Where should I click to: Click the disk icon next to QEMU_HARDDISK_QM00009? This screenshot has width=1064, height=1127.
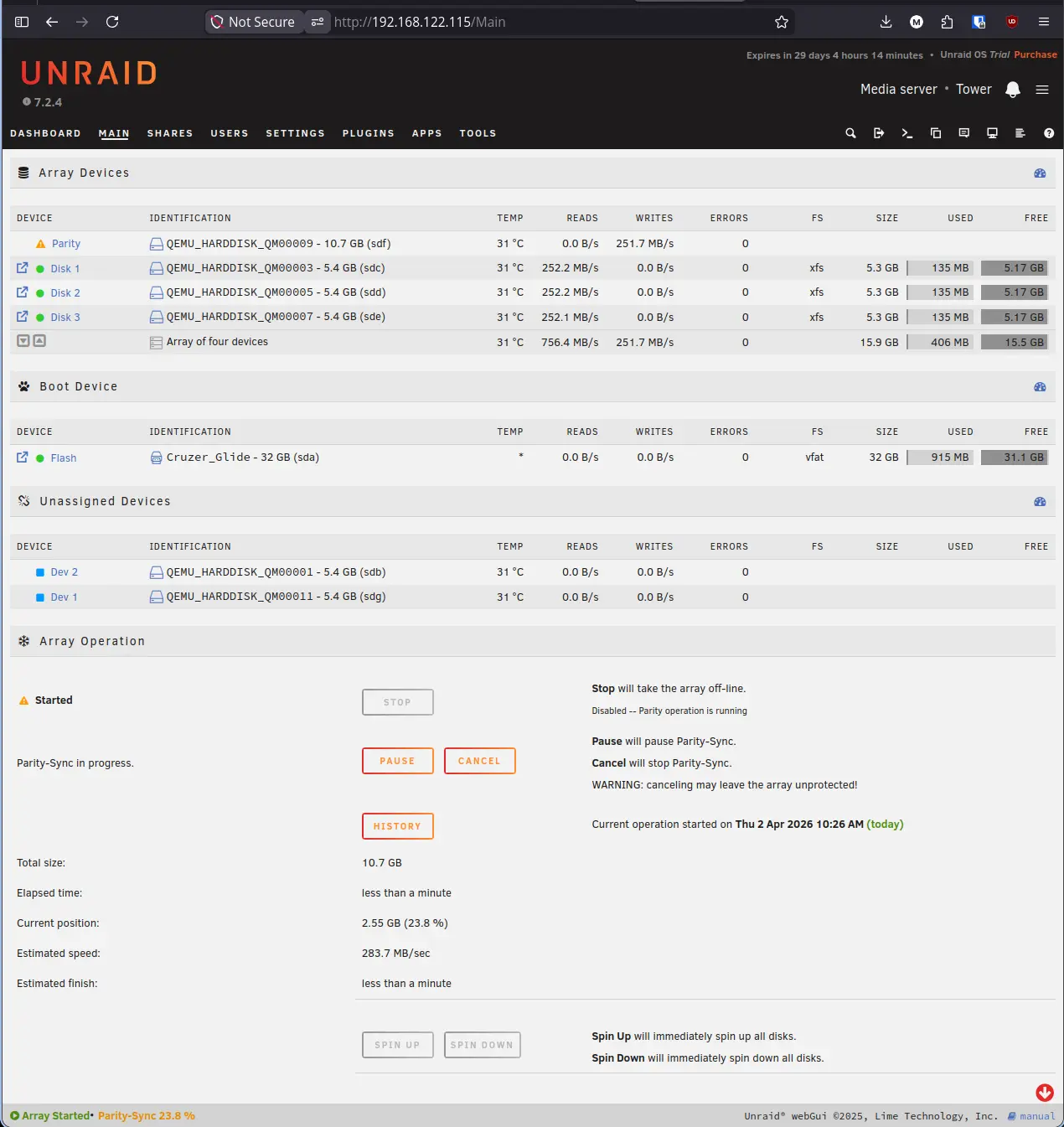point(156,244)
